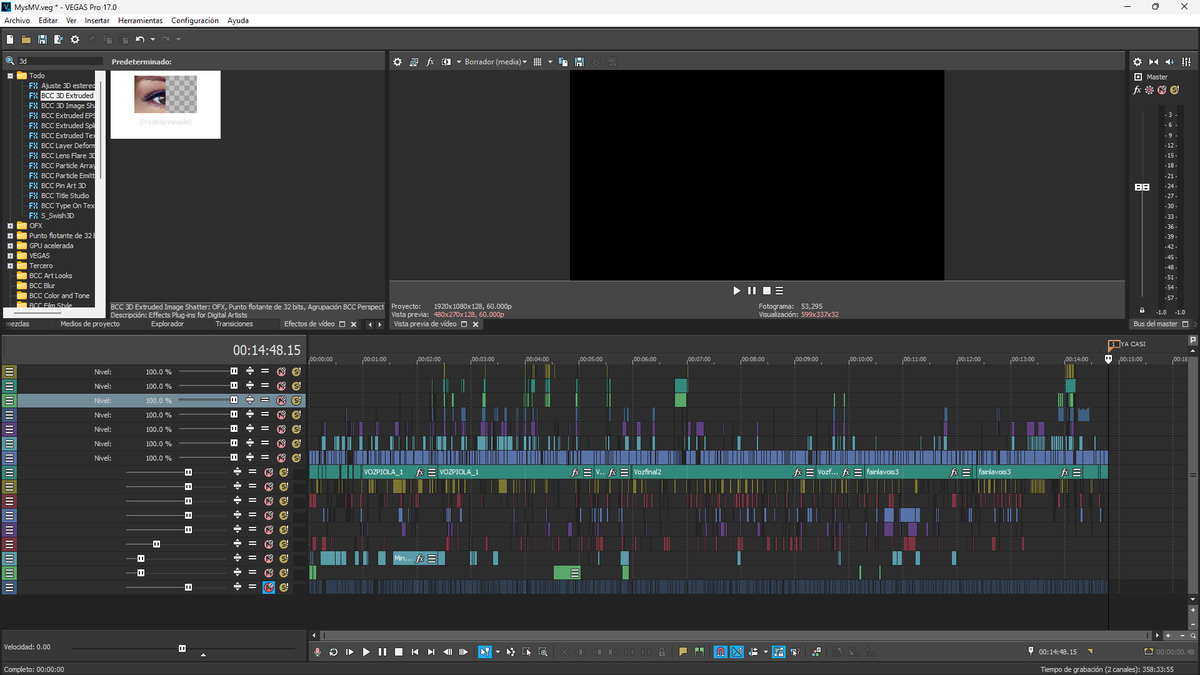Play from start in the timeline transport

[349, 651]
